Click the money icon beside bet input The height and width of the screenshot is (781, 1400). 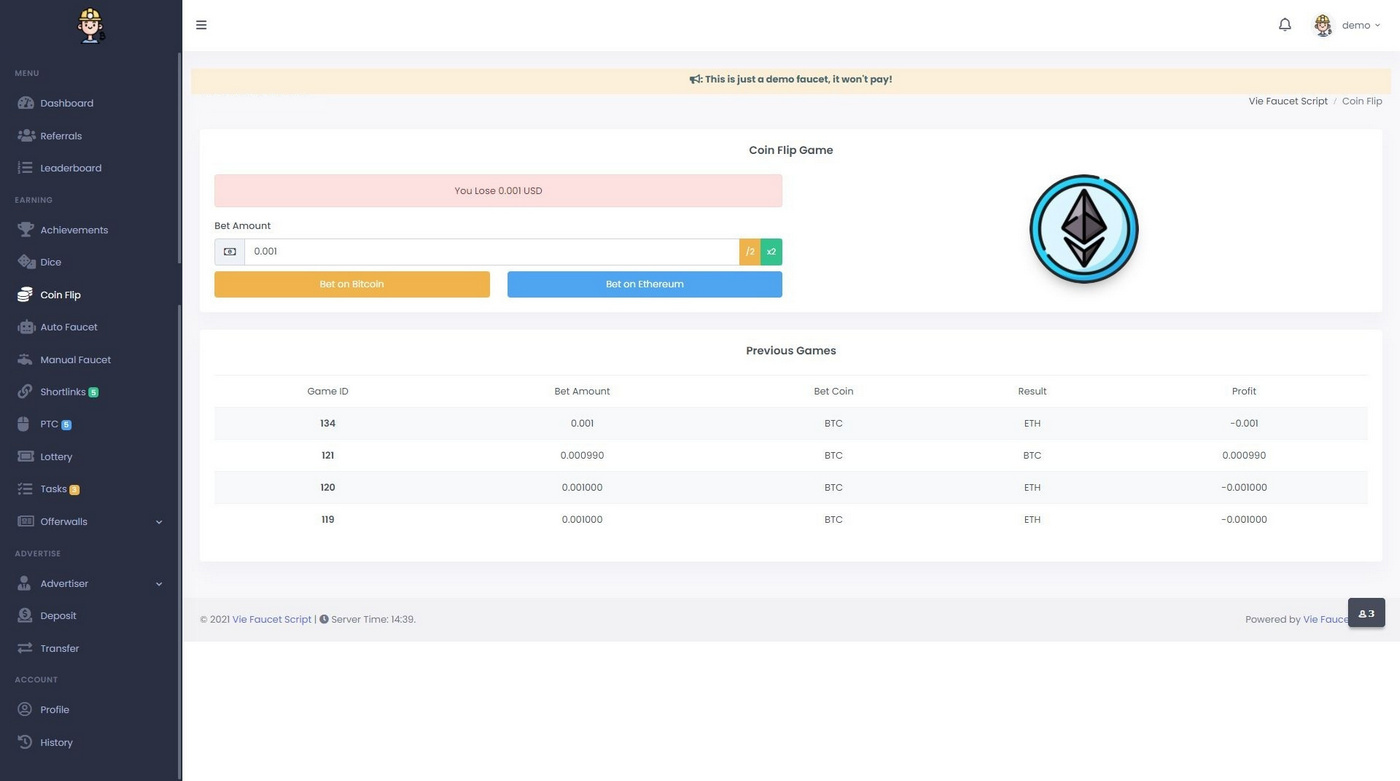pyautogui.click(x=230, y=252)
